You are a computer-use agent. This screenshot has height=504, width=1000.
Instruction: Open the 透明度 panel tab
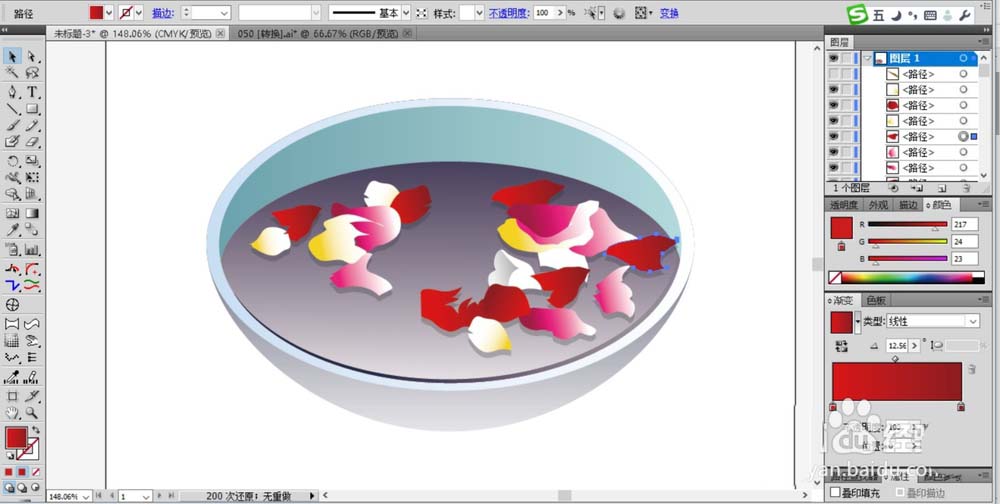tap(844, 205)
